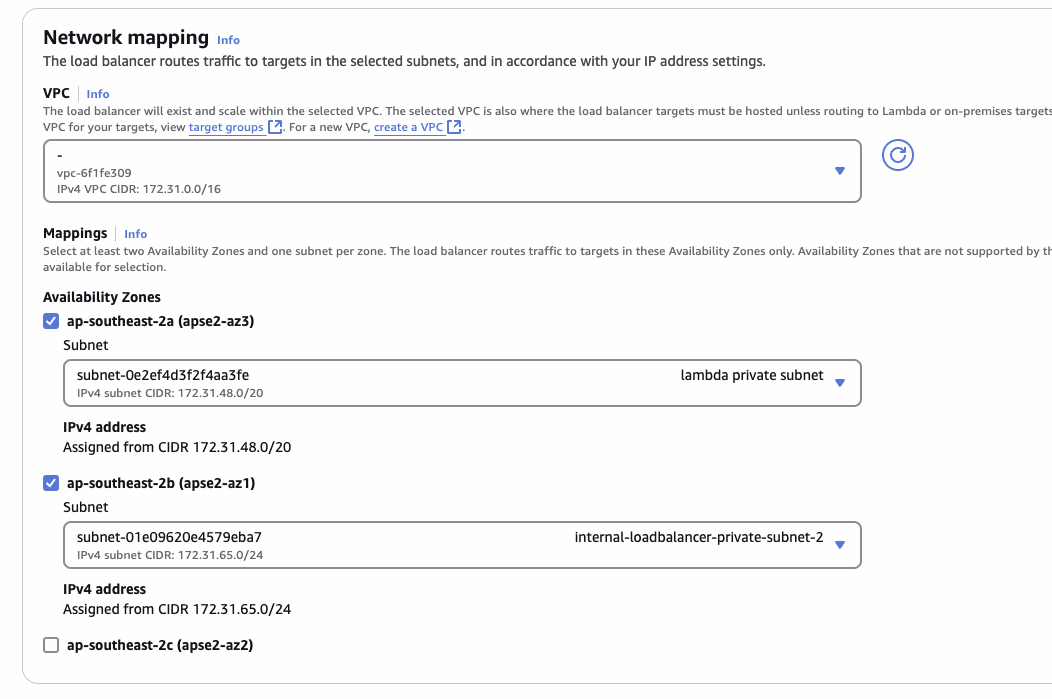Follow the target groups link
Viewport: 1052px width, 699px height.
tap(226, 127)
